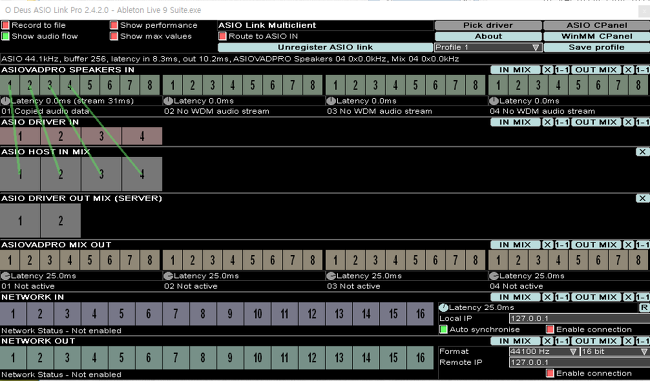Viewport: 650px width, 381px height.
Task: Select OUT MIX in NETWORK IN header
Action: (x=596, y=297)
